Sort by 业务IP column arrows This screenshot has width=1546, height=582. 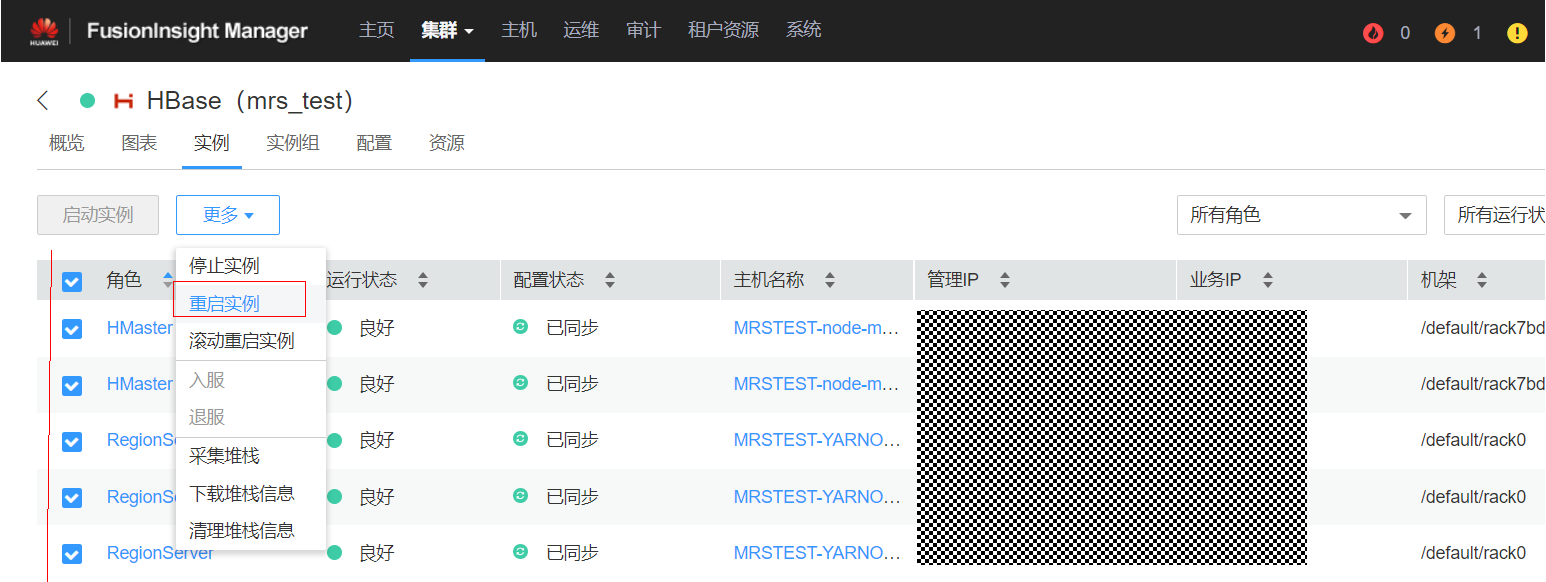pyautogui.click(x=1268, y=280)
